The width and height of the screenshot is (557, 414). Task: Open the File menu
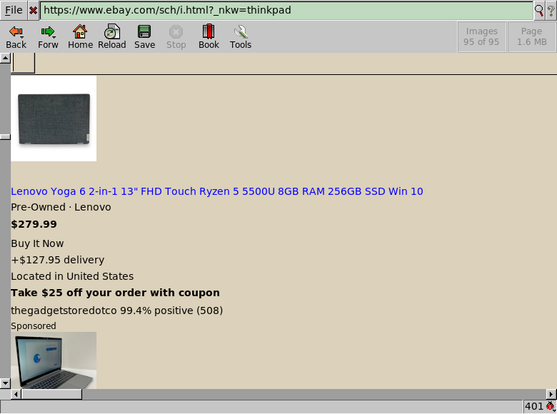pyautogui.click(x=13, y=10)
